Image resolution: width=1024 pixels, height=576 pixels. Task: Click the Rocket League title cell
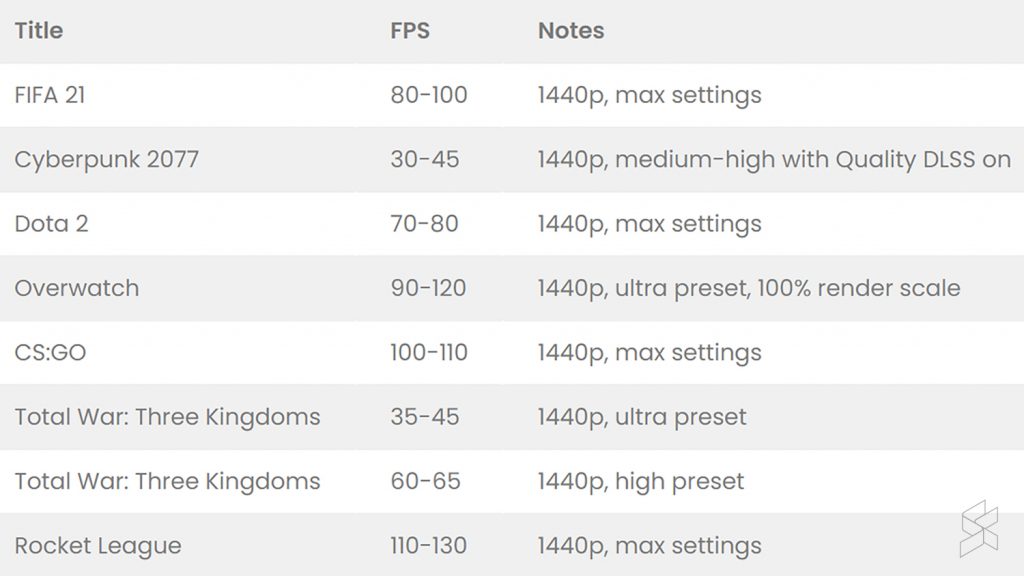98,546
